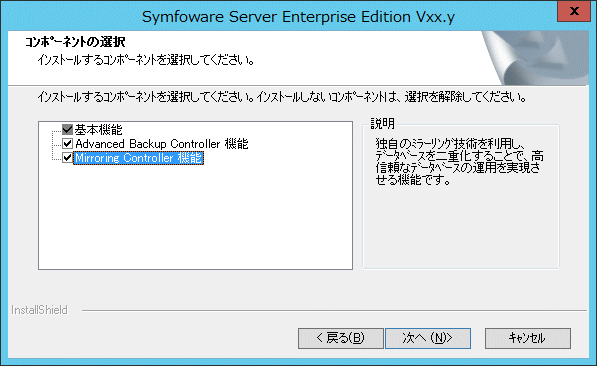This screenshot has height=366, width=597.
Task: Click the Symfoware Server Enterprise Edition title bar
Action: coord(298,17)
